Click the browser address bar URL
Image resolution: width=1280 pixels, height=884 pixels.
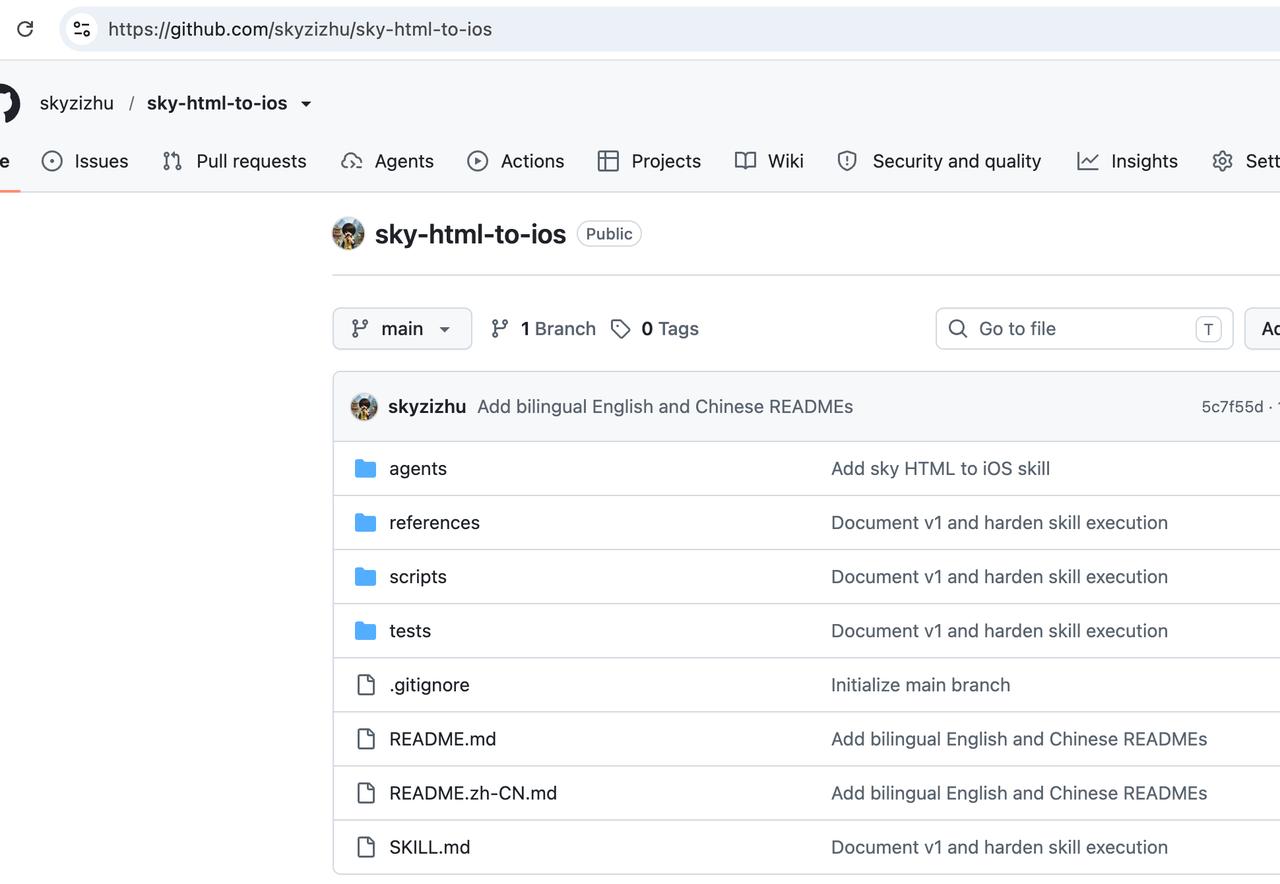coord(300,29)
